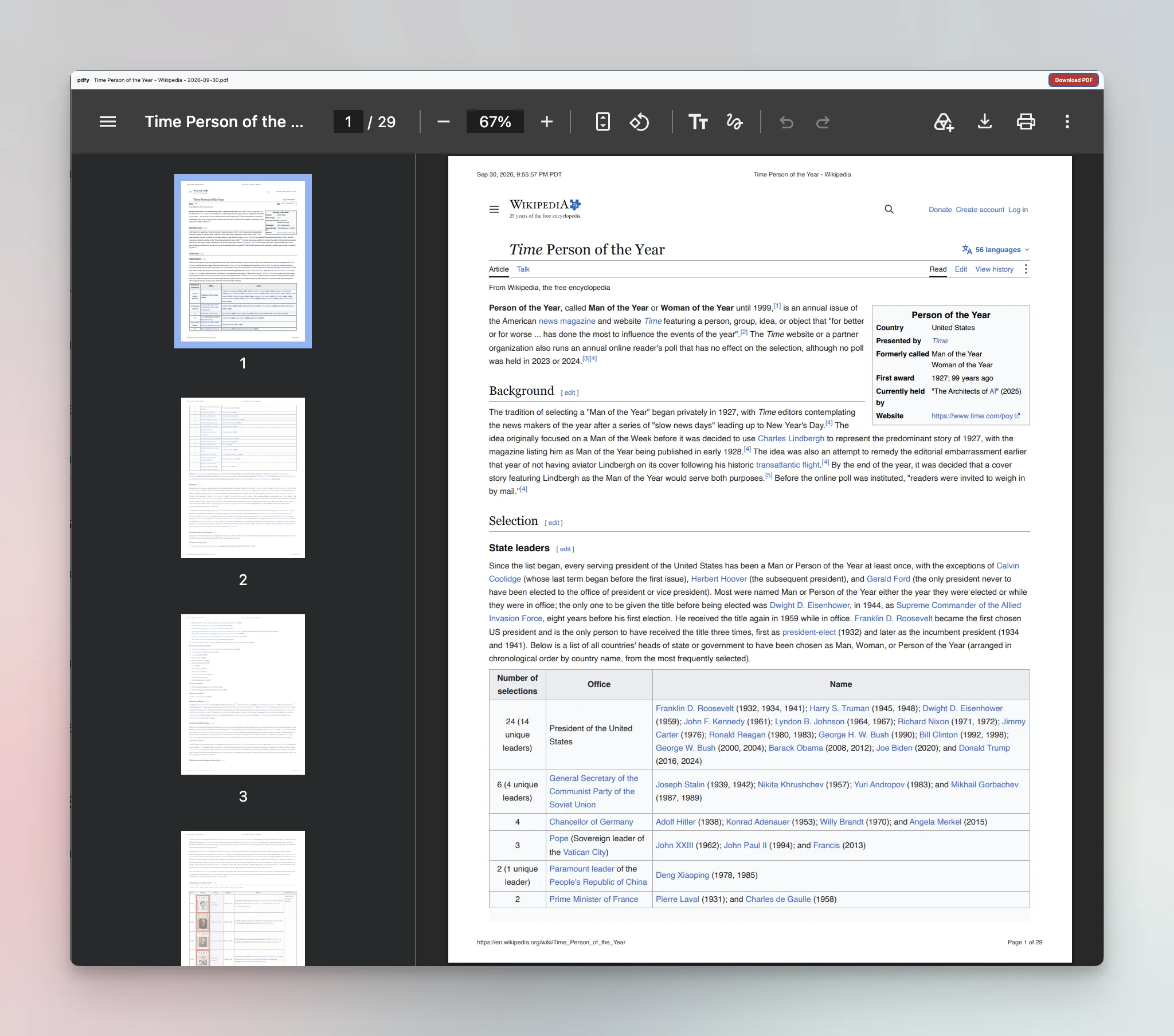Click the Wikipedia logo
The image size is (1174, 1036).
[545, 209]
